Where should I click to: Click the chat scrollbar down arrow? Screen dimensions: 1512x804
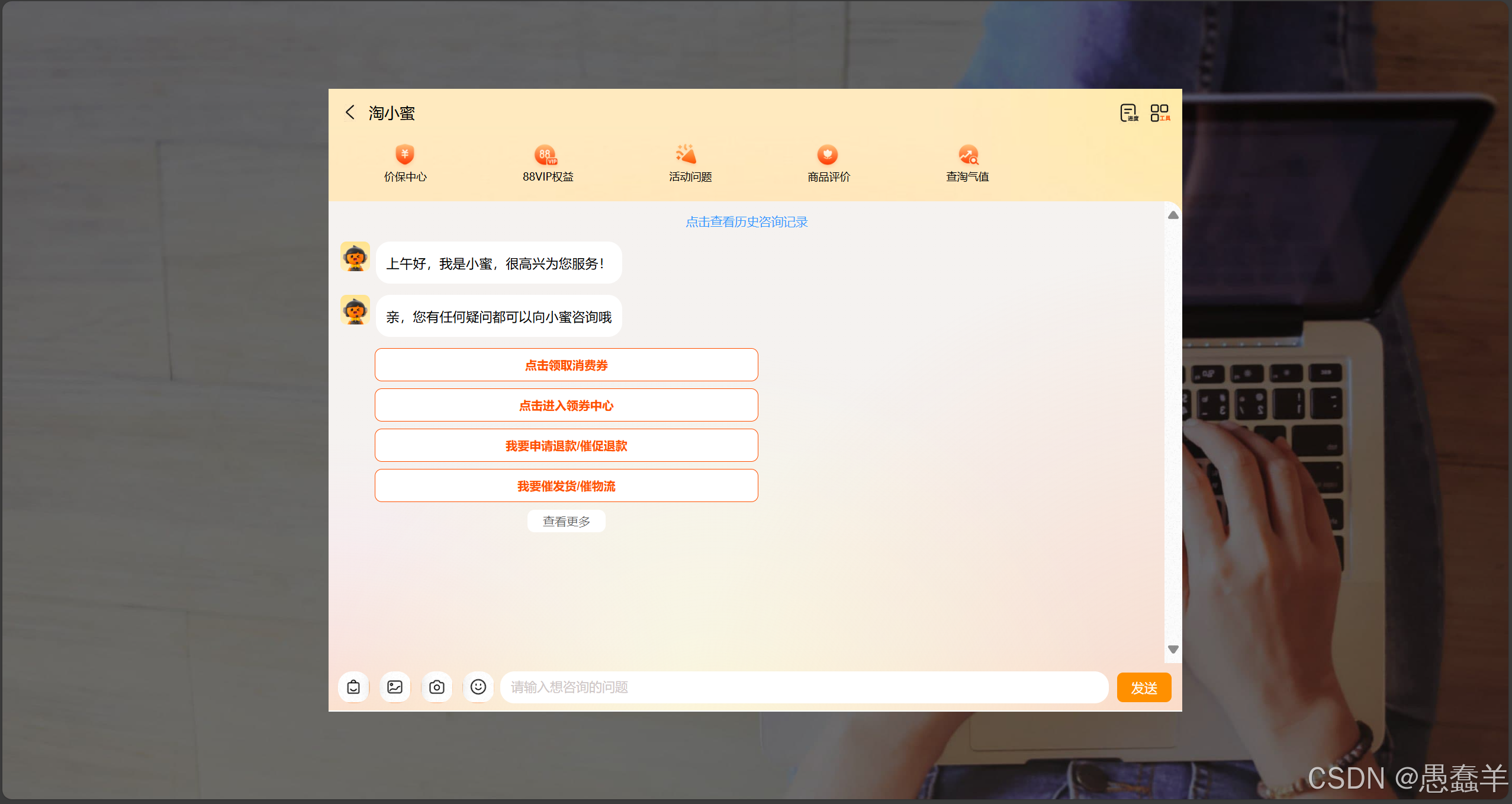point(1173,649)
